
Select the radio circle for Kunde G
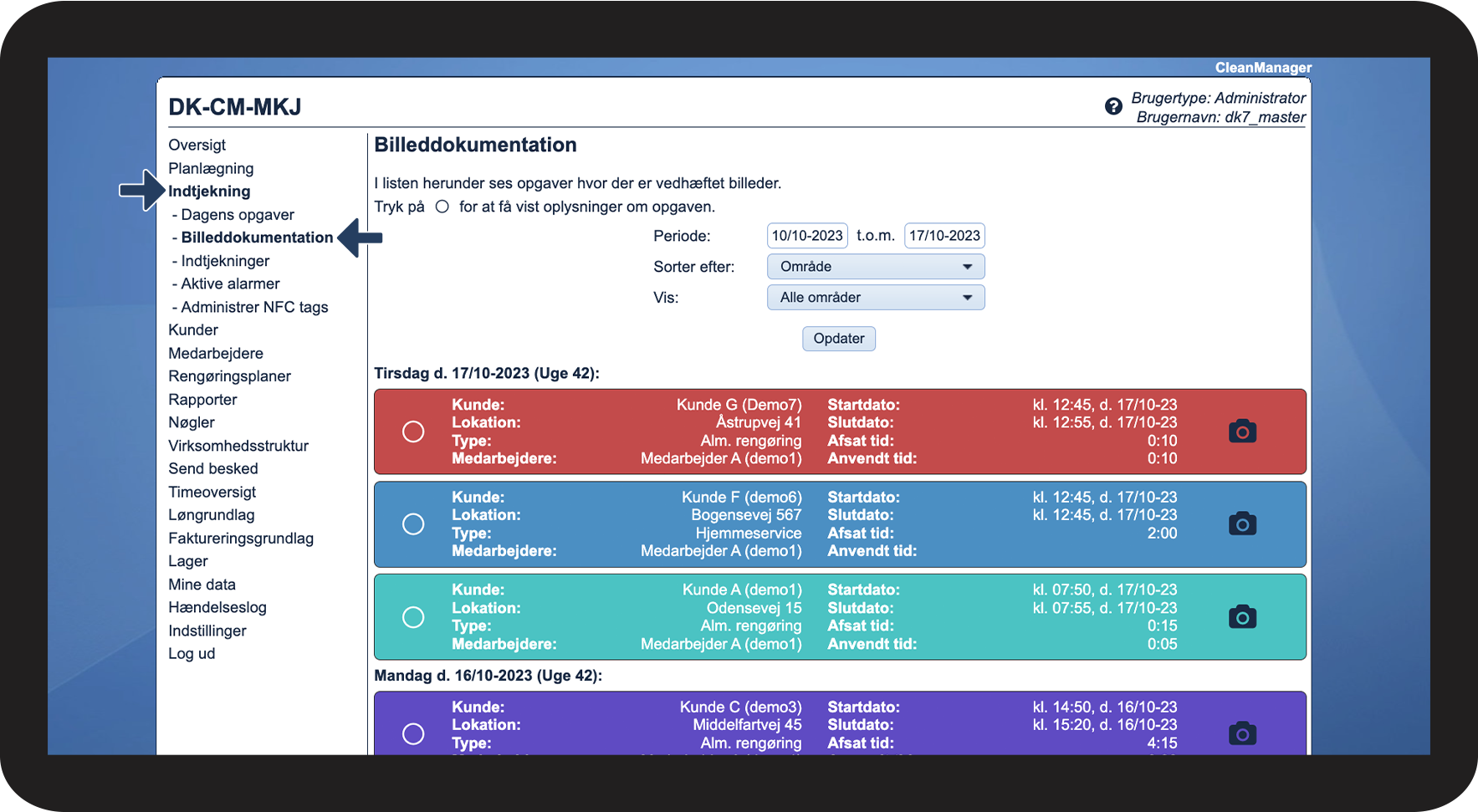(413, 432)
